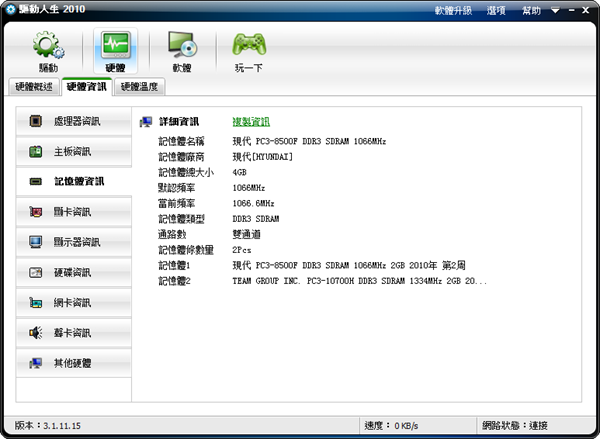The height and width of the screenshot is (439, 600).
Task: Open the 選項 menu
Action: tap(496, 11)
